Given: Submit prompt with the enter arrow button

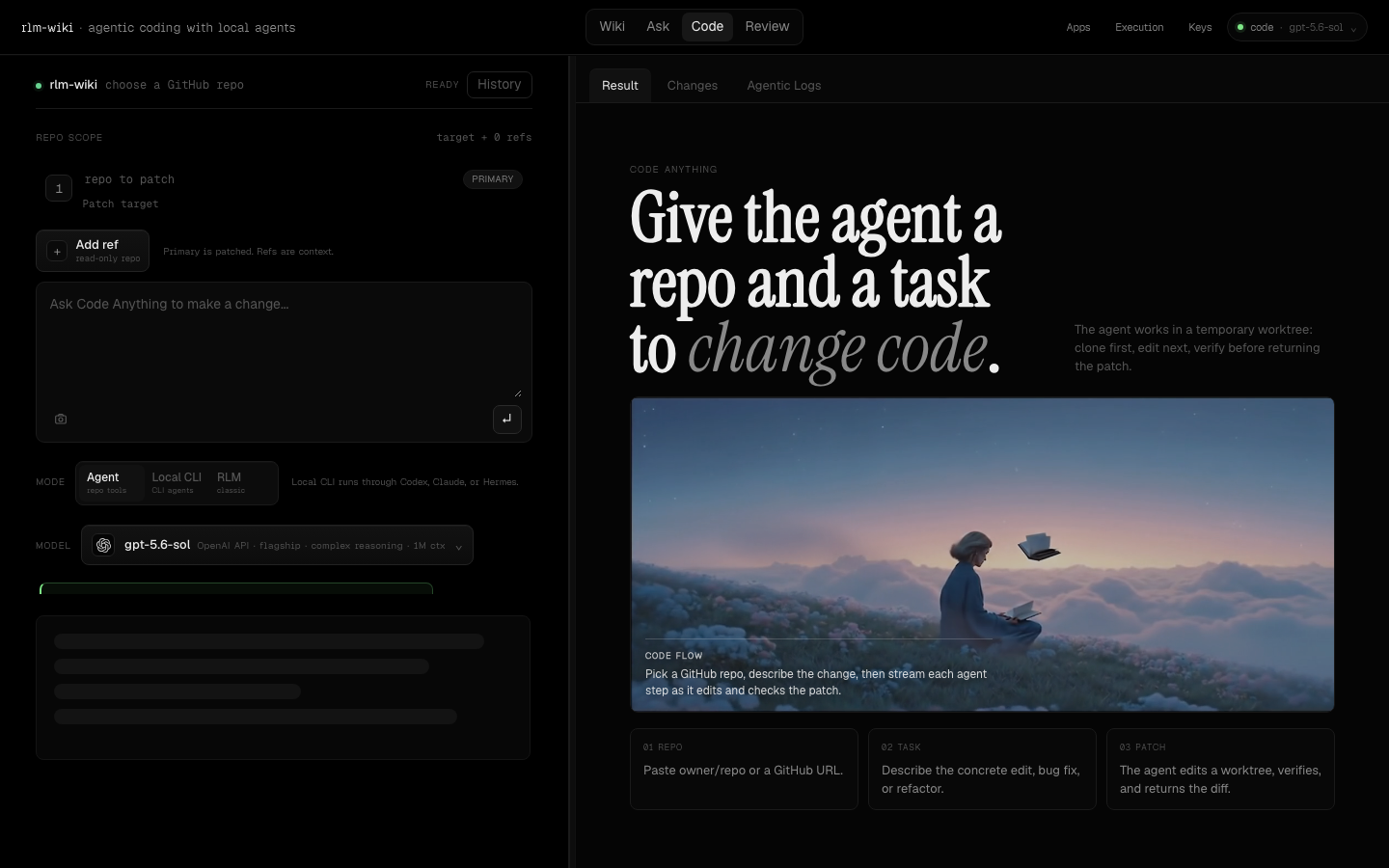Looking at the screenshot, I should (507, 420).
